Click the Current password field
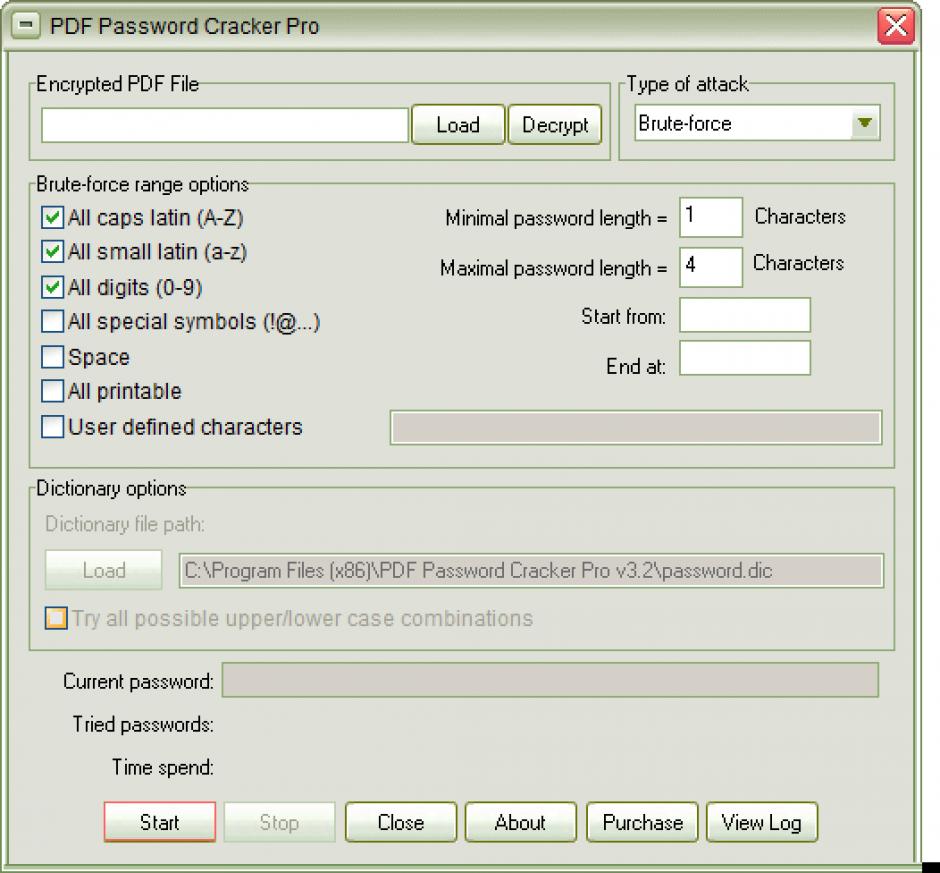The width and height of the screenshot is (940, 873). [550, 680]
